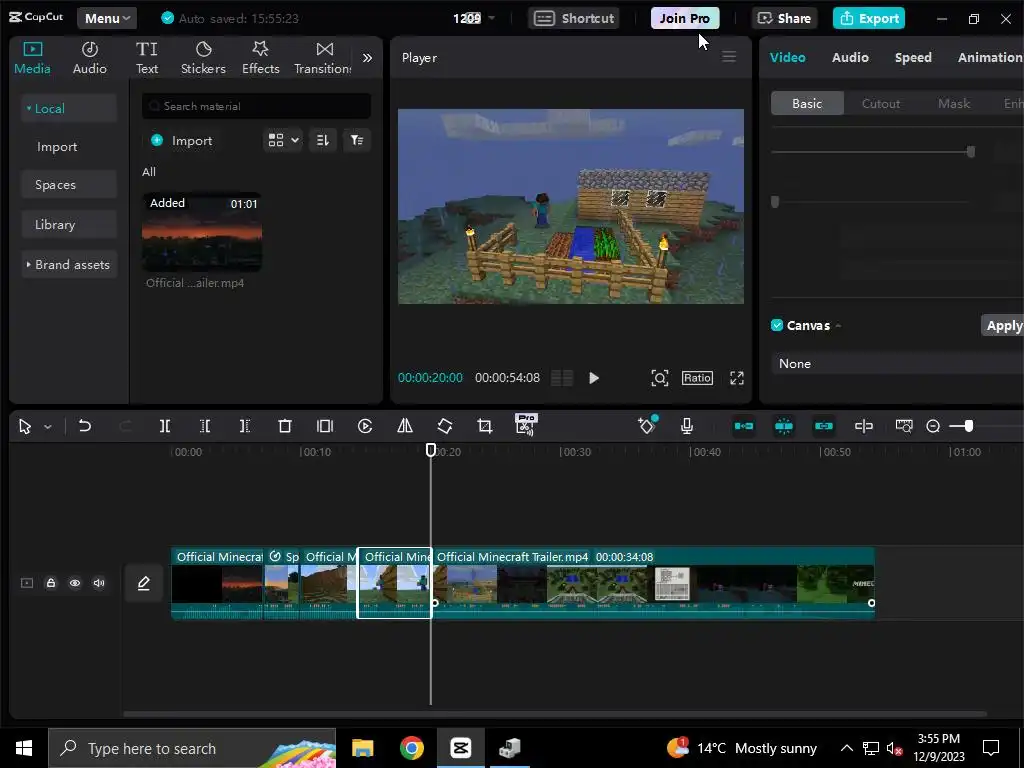This screenshot has height=768, width=1024.
Task: Toggle fullscreen preview in player
Action: [x=737, y=378]
